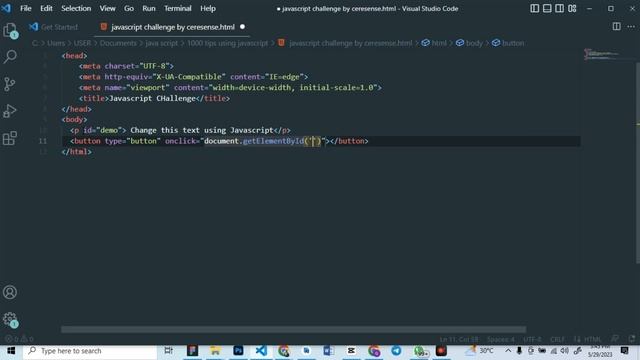Split the editor to the right
Viewport: 640px width, 360px height.
616,27
